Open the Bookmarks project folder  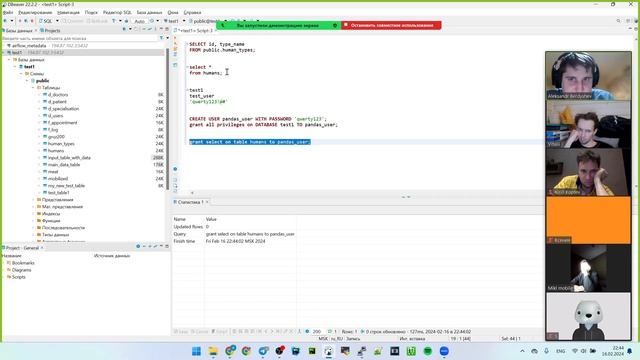23,263
